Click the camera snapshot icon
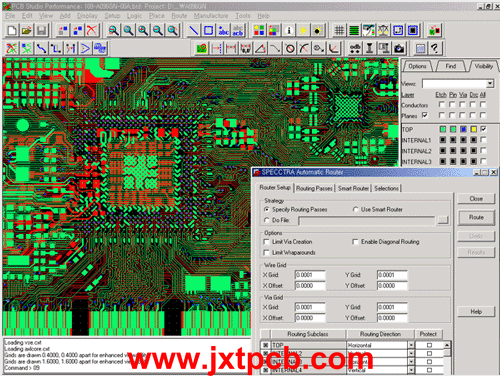The height and width of the screenshot is (376, 500). point(399,49)
